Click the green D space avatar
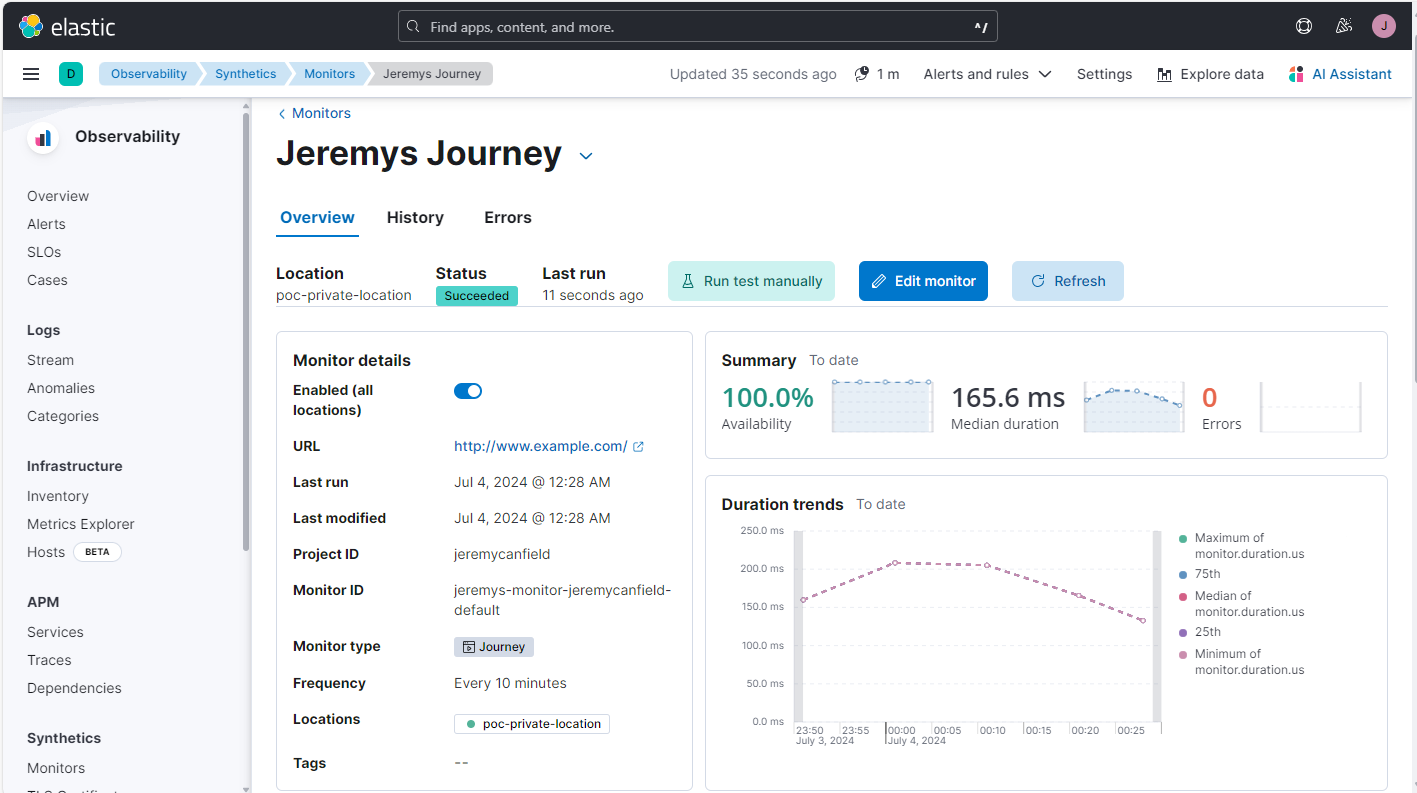Image resolution: width=1417 pixels, height=793 pixels. coord(71,74)
